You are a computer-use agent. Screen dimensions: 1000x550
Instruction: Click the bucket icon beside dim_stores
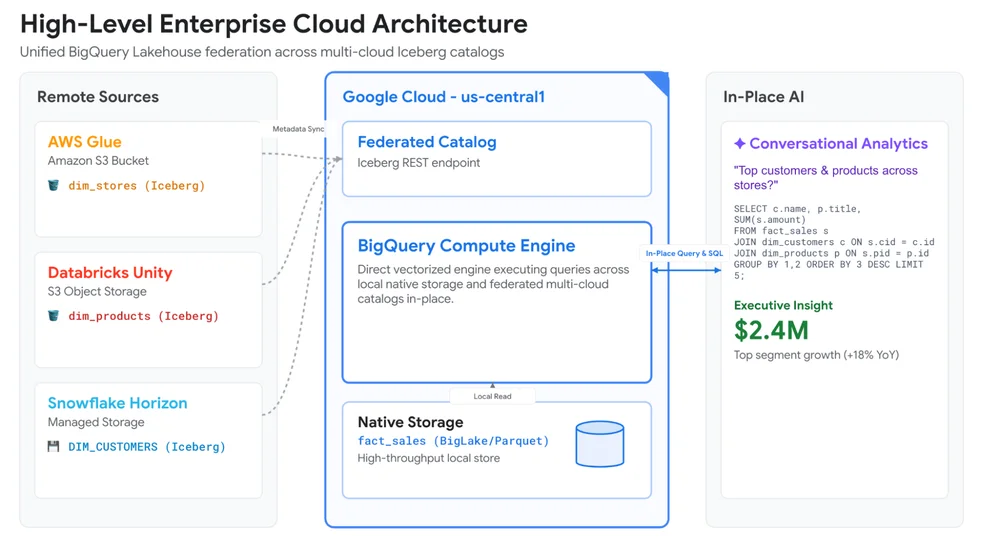pyautogui.click(x=54, y=186)
